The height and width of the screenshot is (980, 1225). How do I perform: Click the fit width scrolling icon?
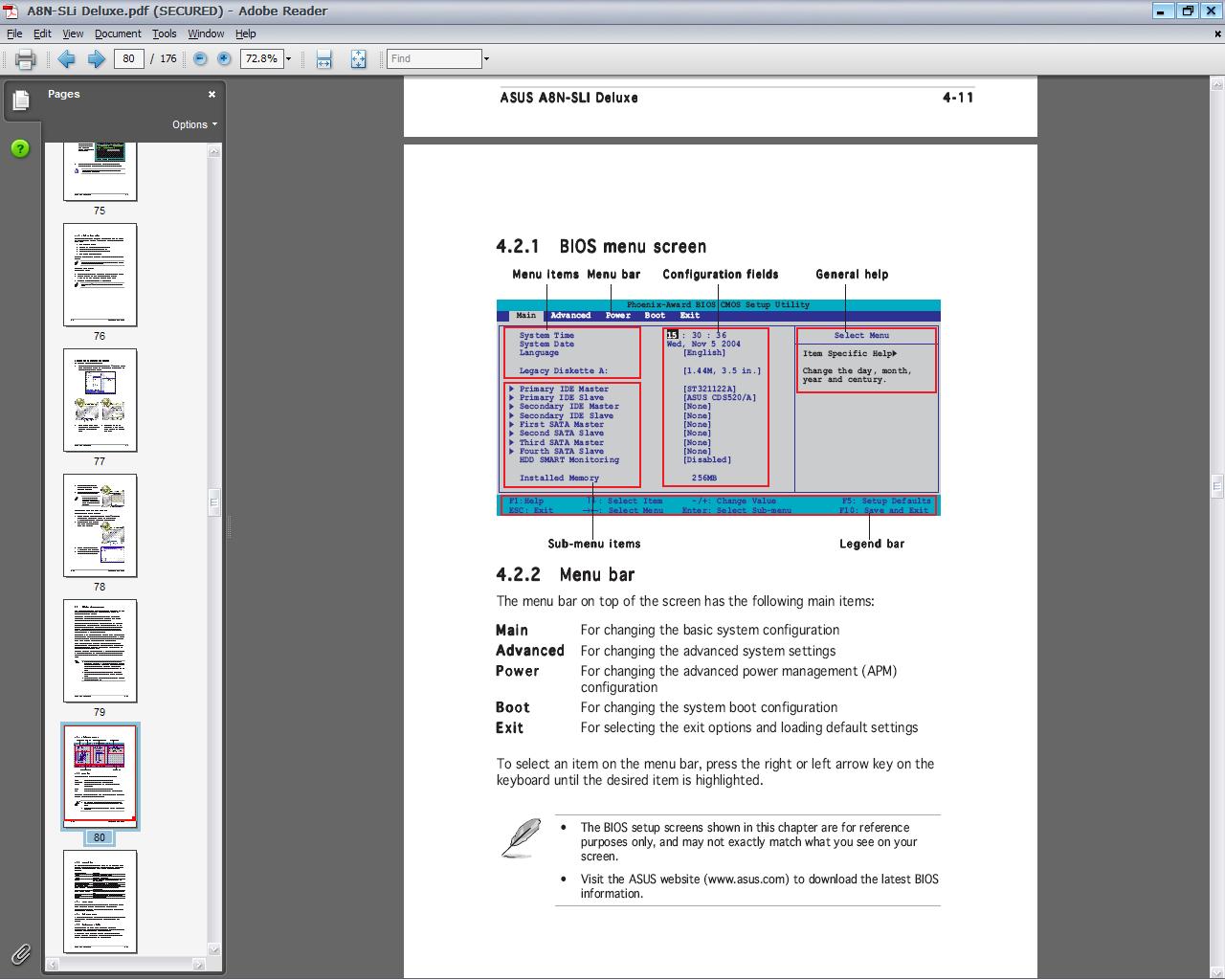(323, 59)
